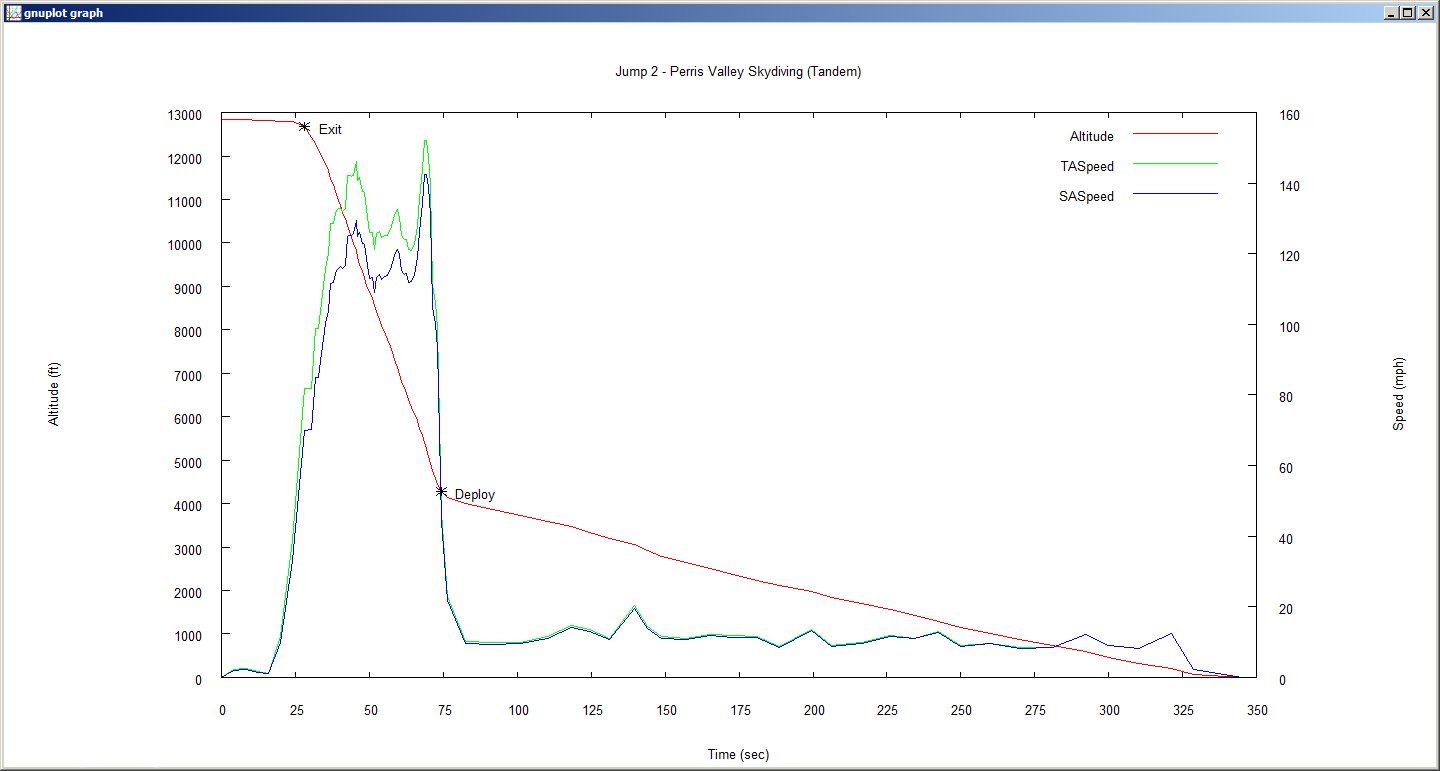Click the 160 speed tick label
1440x771 pixels.
pyautogui.click(x=1290, y=115)
